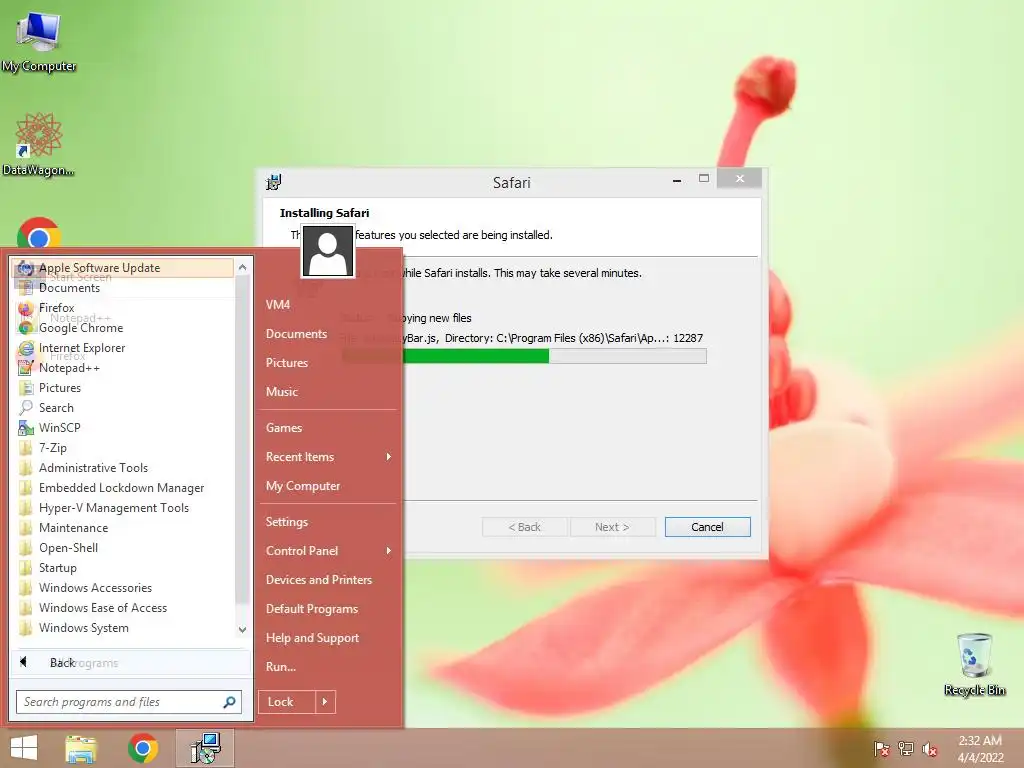Click the Lock button
Screen dimensions: 1024x768
(287, 702)
